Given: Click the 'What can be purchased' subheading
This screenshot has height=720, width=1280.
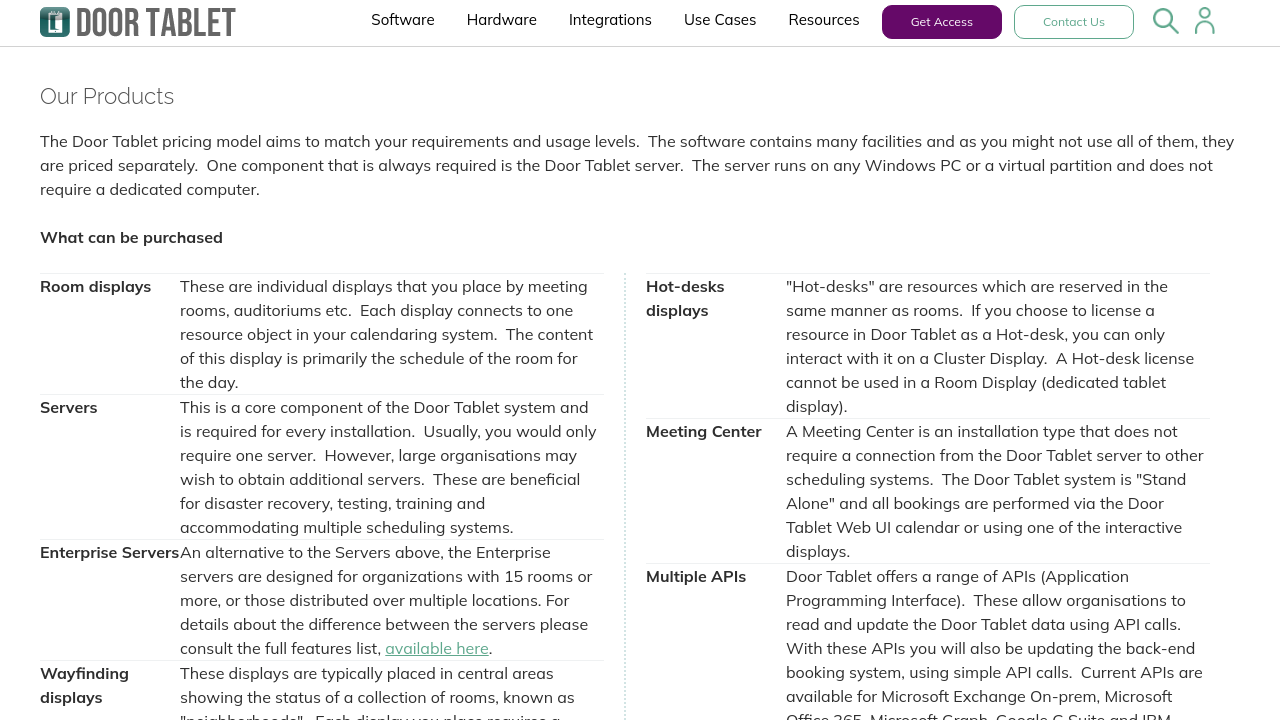Looking at the screenshot, I should pyautogui.click(x=131, y=237).
